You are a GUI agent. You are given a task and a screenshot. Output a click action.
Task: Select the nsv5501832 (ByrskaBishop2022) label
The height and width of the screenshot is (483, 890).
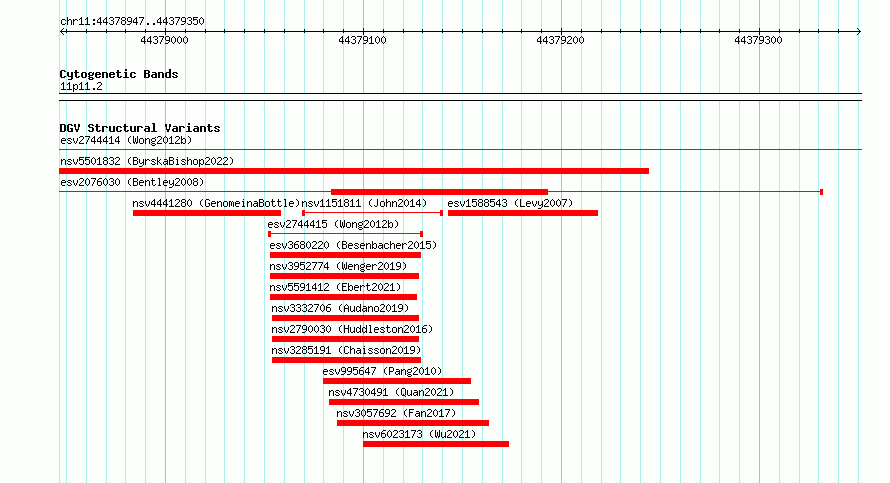point(147,161)
